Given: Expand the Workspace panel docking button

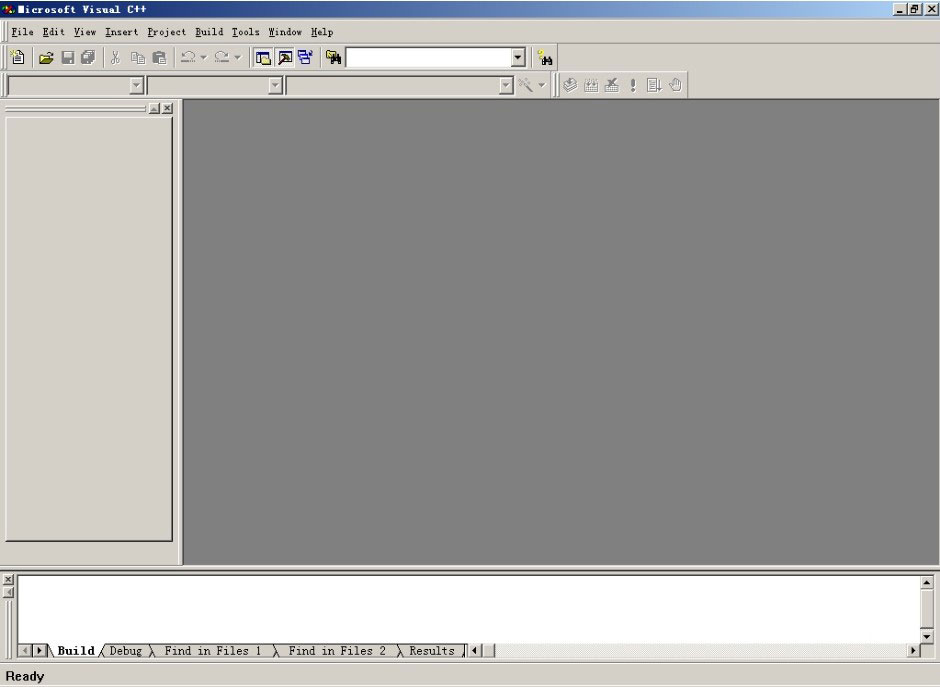Looking at the screenshot, I should point(154,109).
